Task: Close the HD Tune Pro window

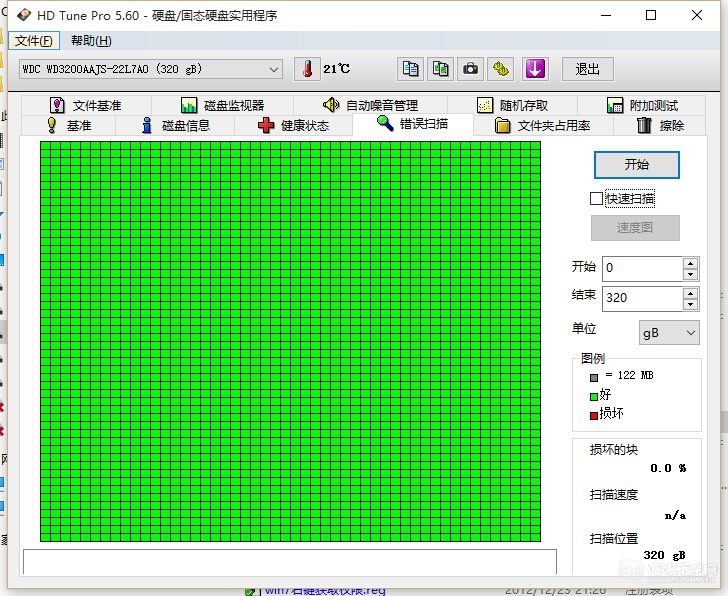Action: [696, 15]
